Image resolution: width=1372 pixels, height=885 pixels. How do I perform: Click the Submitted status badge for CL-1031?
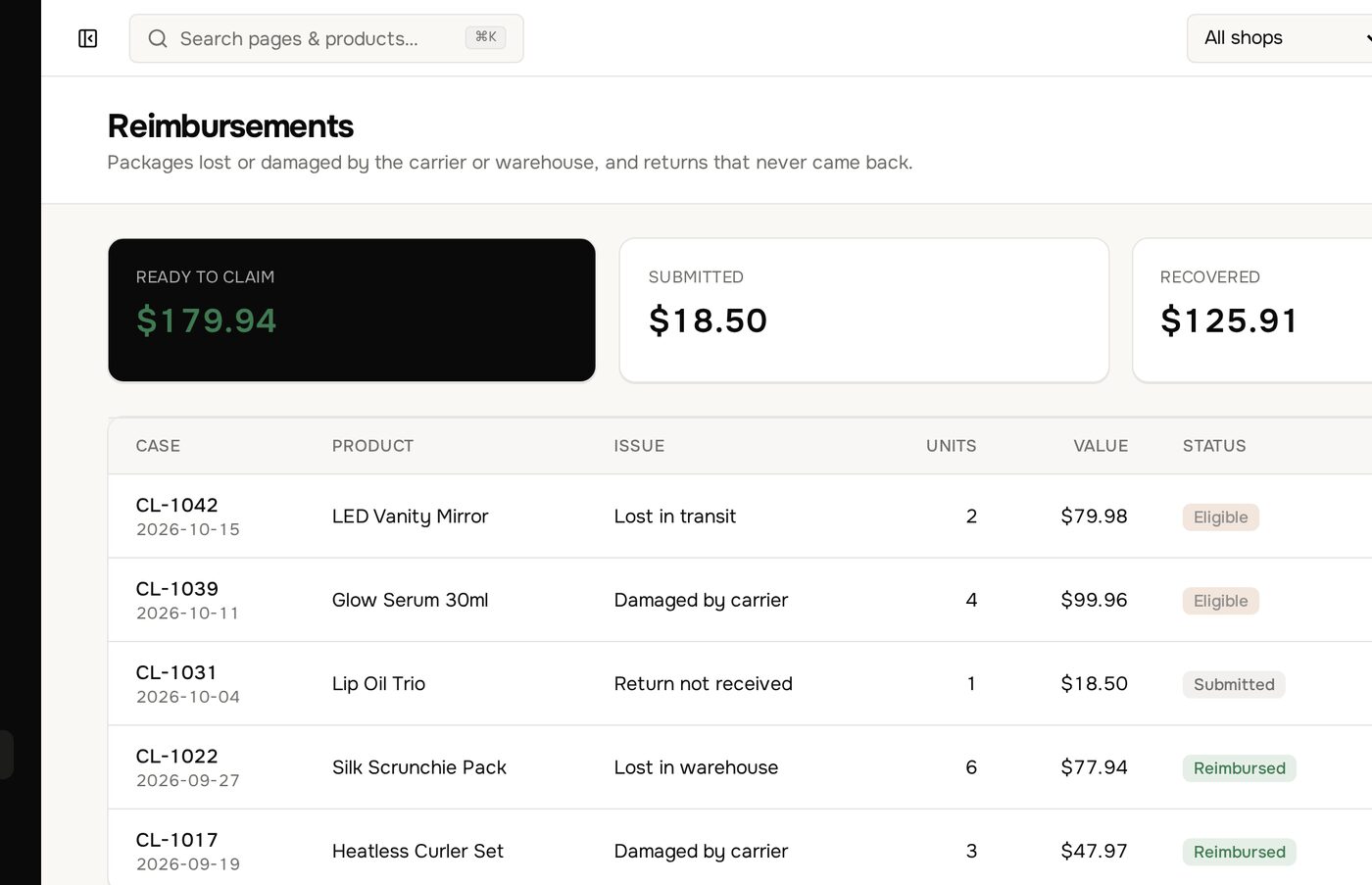[x=1234, y=685]
